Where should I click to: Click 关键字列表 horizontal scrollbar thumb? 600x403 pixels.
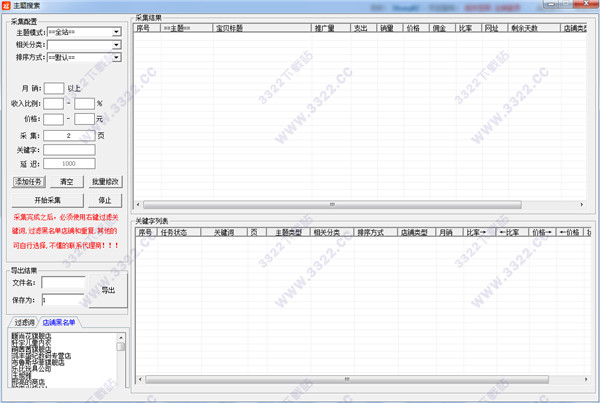pos(347,379)
